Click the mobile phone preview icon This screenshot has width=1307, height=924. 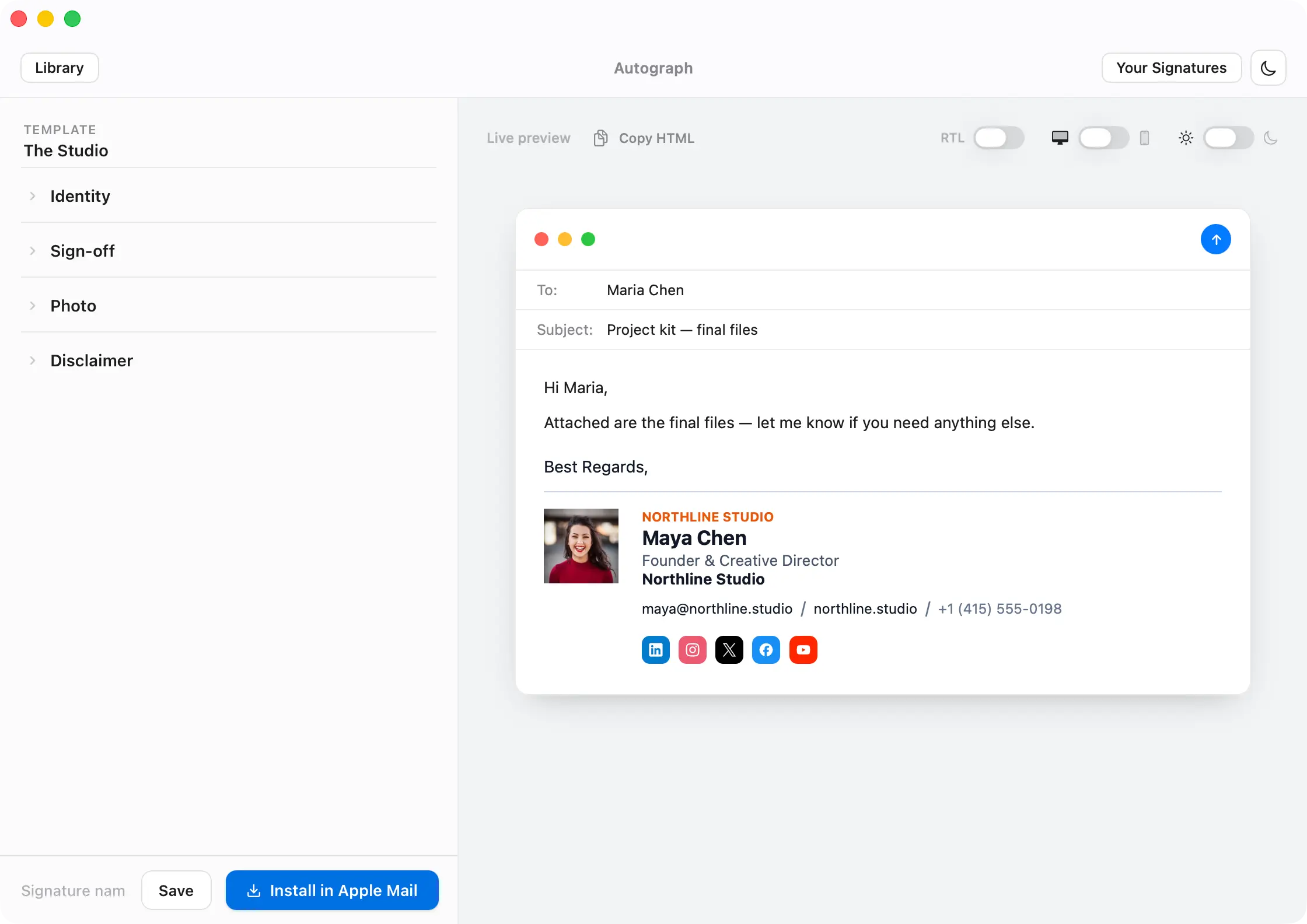point(1144,138)
